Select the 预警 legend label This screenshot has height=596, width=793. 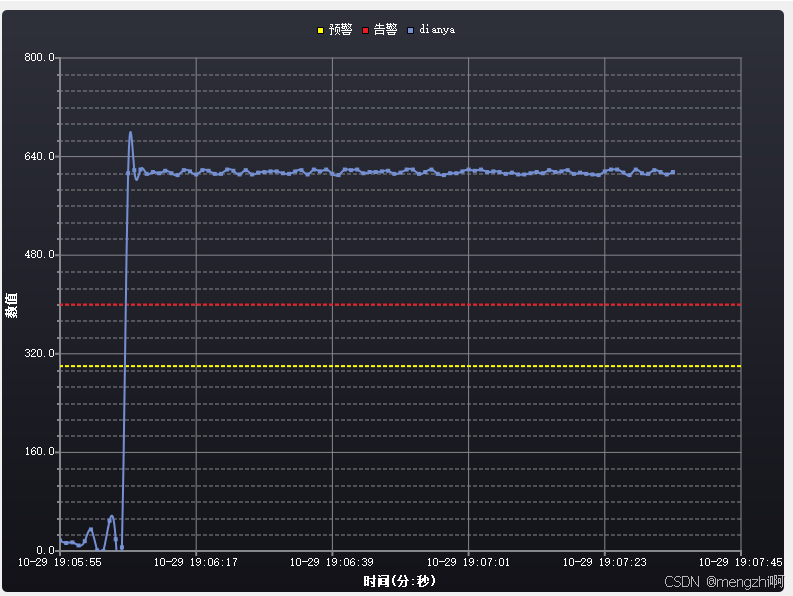(340, 29)
